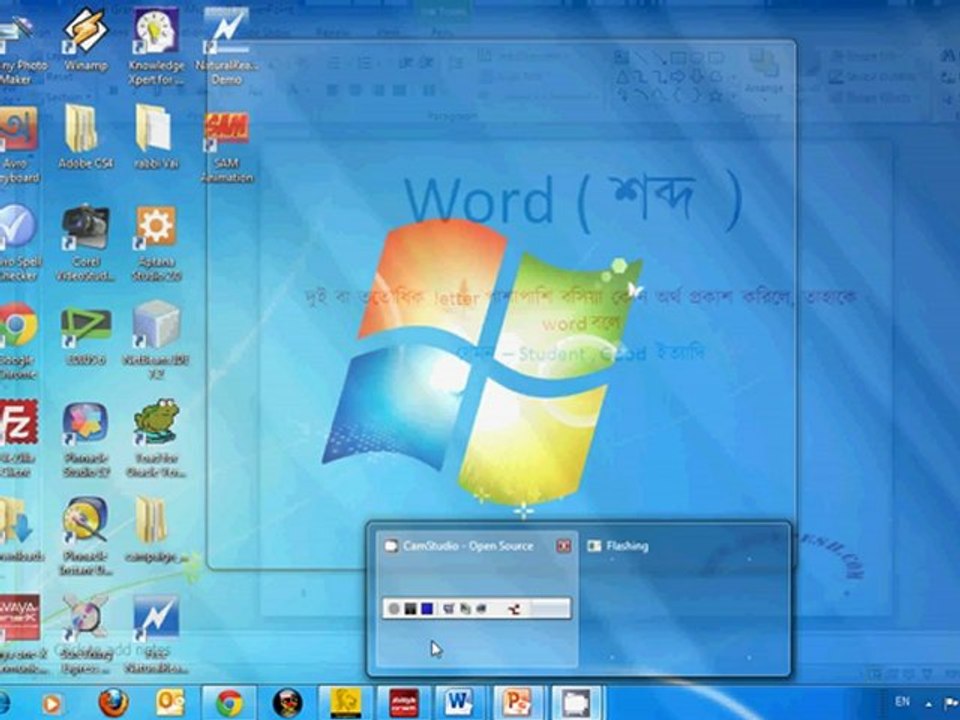Select the Corel VideoStudio camera shortcut
This screenshot has width=960, height=720.
pyautogui.click(x=86, y=243)
